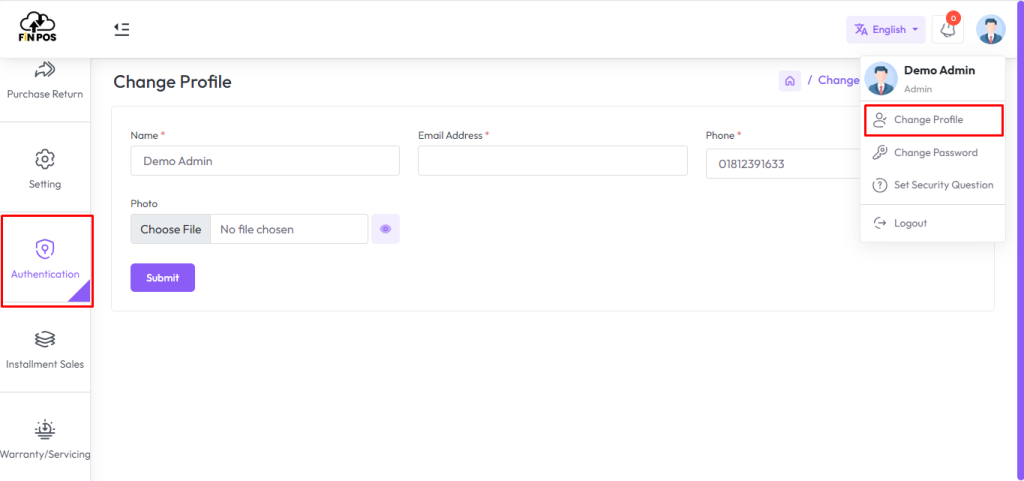Open Purchase Return sidebar label
The image size is (1024, 481).
(45, 94)
